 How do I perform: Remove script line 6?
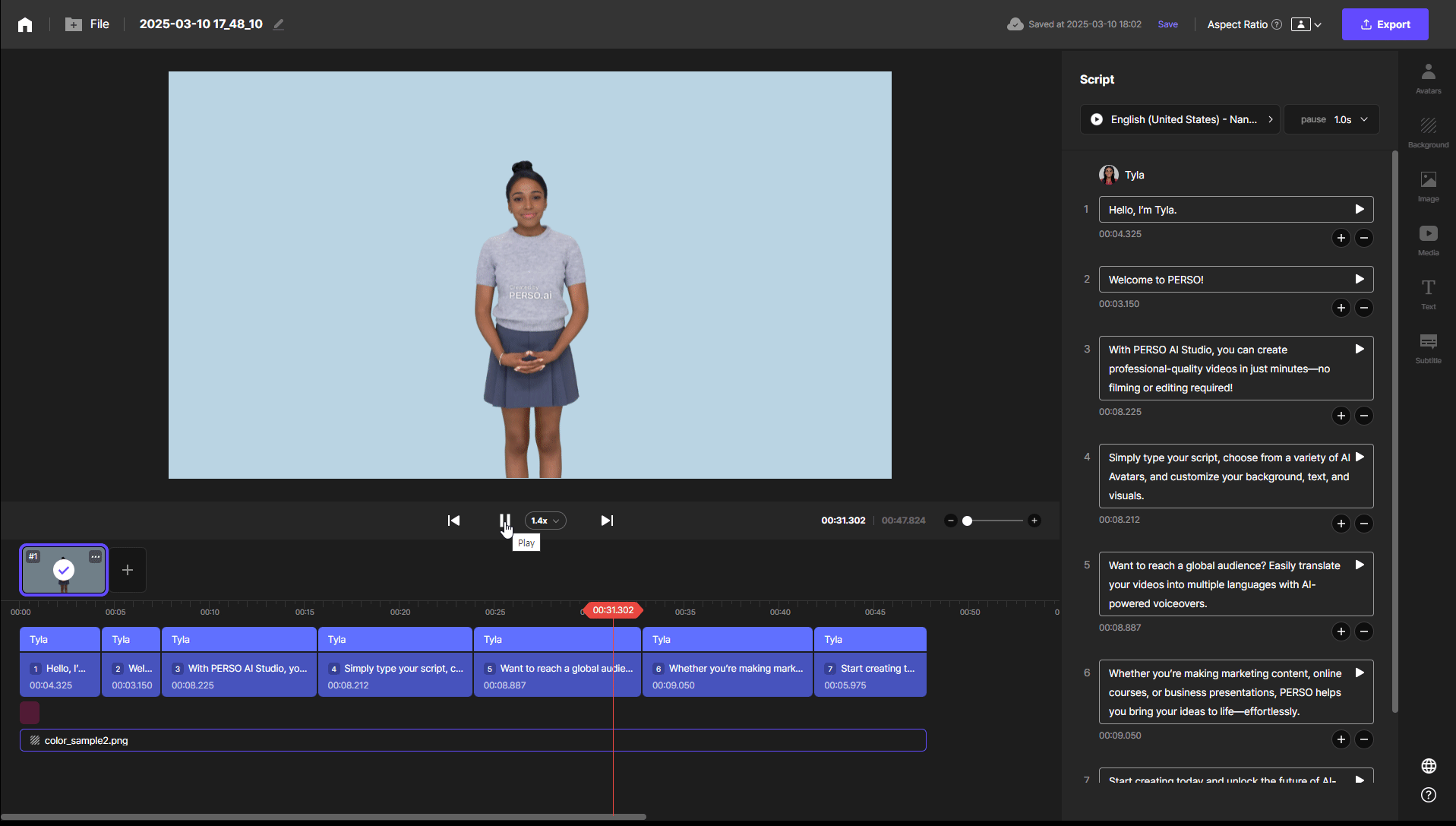pos(1364,739)
